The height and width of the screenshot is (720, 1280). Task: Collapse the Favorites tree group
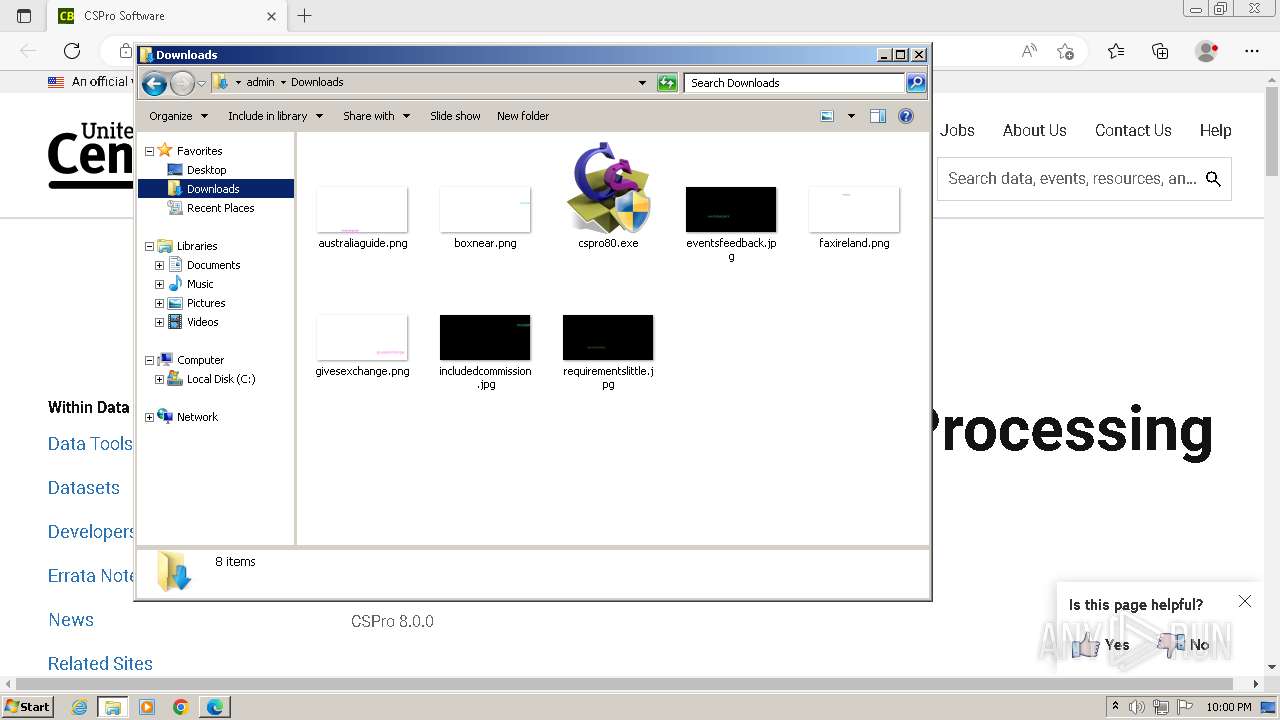click(150, 151)
